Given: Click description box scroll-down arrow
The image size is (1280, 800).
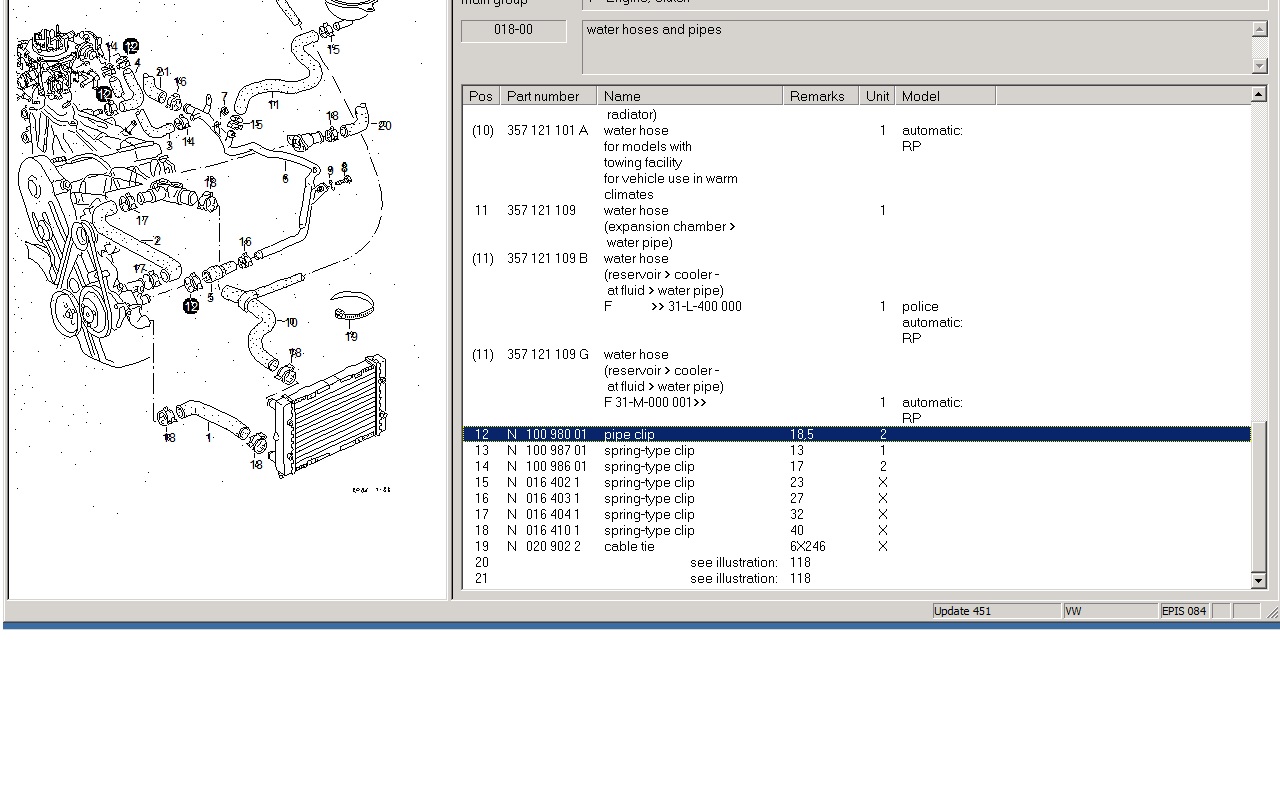Looking at the screenshot, I should coord(1260,66).
